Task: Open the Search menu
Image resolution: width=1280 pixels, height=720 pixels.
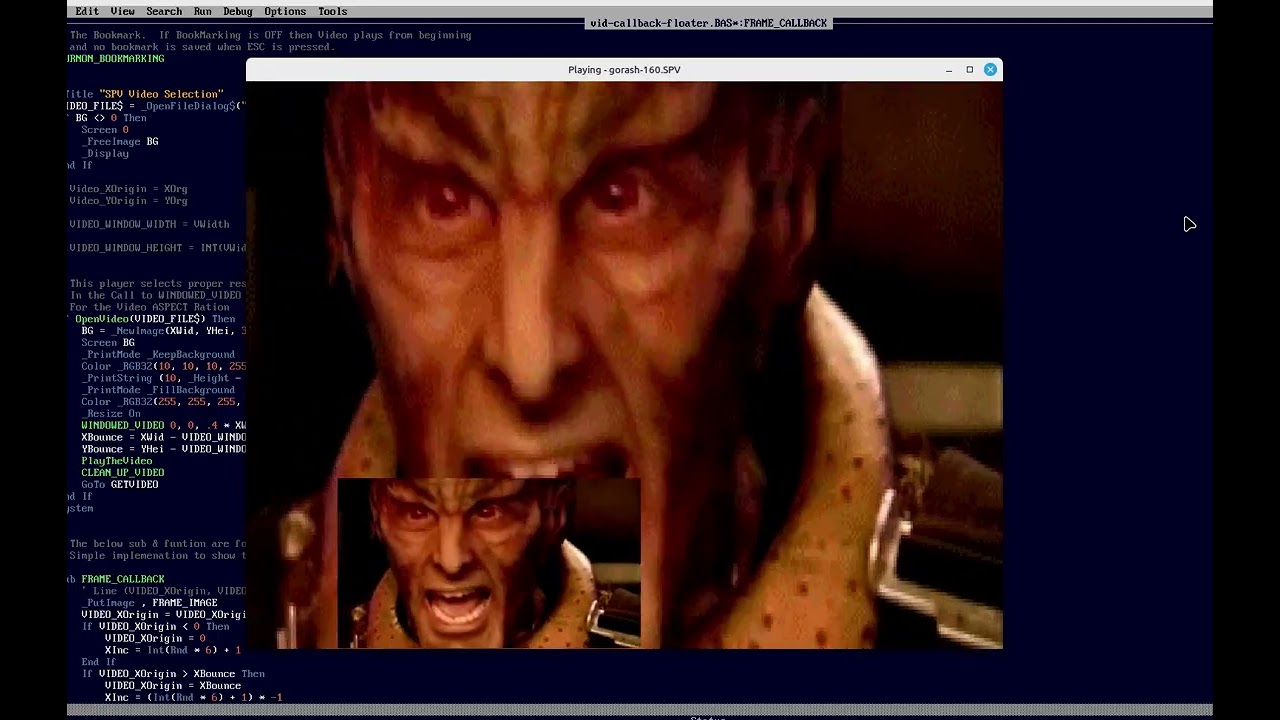Action: tap(164, 11)
